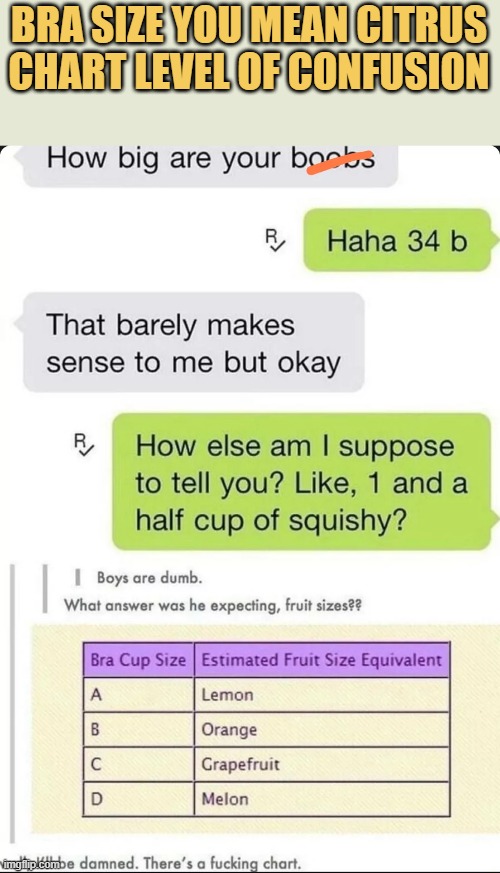Click cup size A row cell
The height and width of the screenshot is (873, 500).
[138, 695]
